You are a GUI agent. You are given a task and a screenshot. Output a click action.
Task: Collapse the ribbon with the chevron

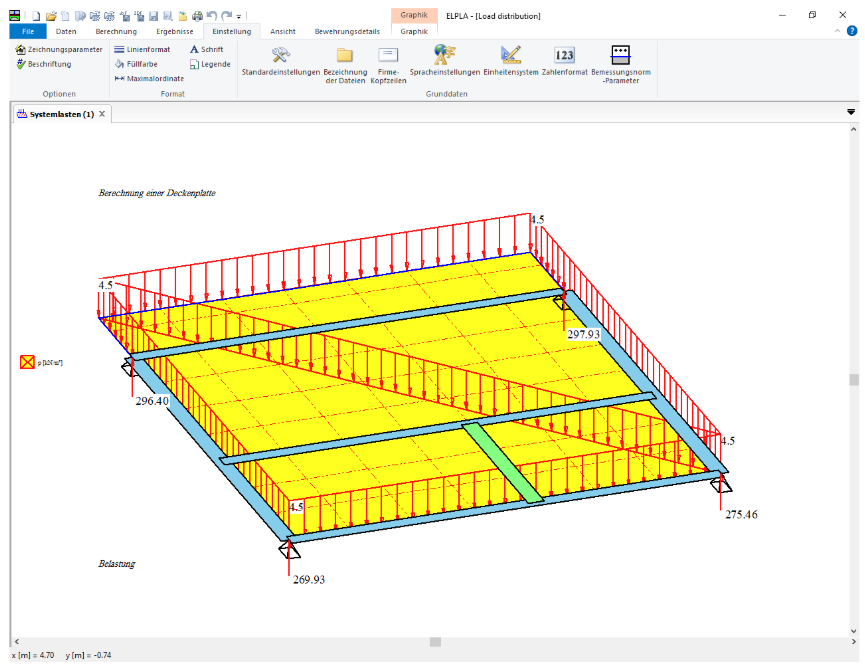pyautogui.click(x=837, y=31)
